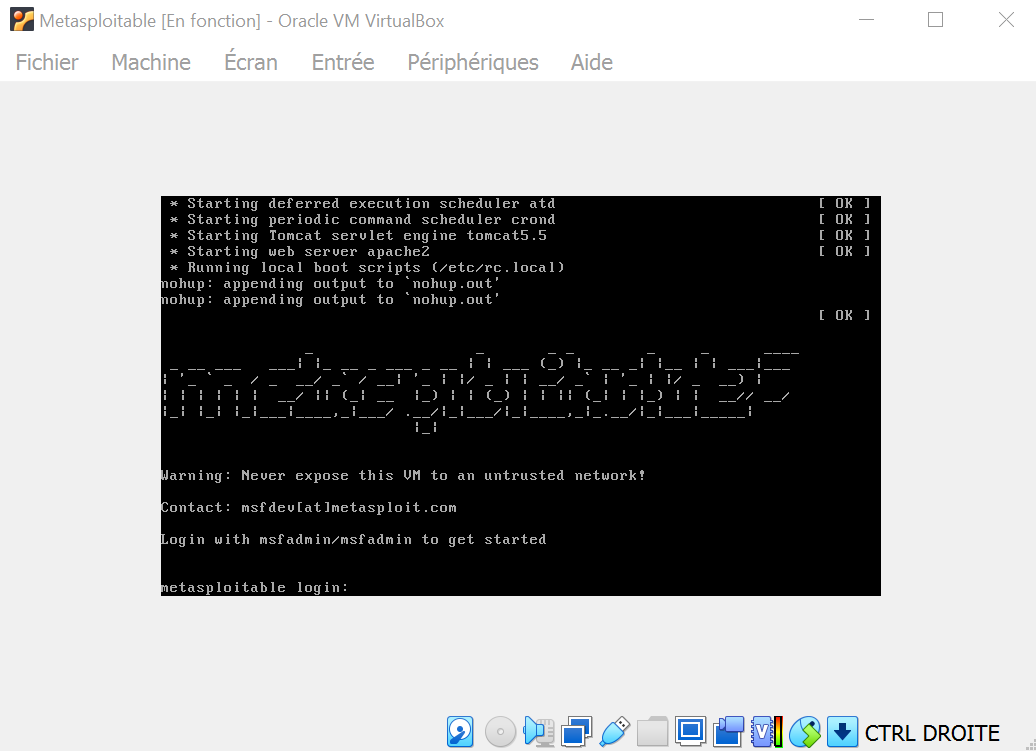Viewport: 1036px width, 751px height.
Task: Click the virtualization features chip icon
Action: (x=767, y=732)
